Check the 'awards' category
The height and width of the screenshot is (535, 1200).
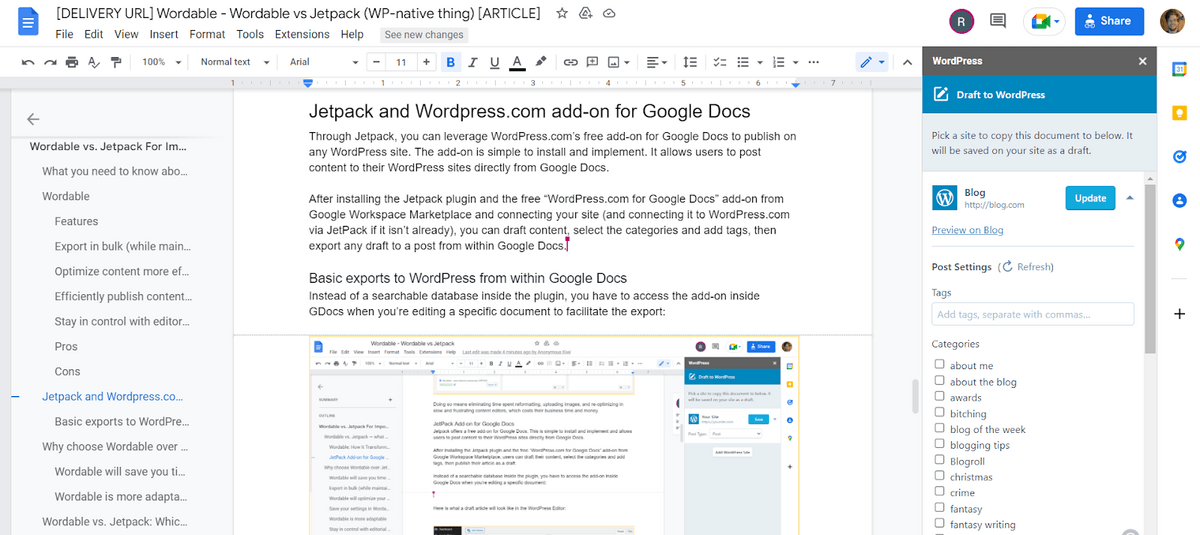pos(939,397)
